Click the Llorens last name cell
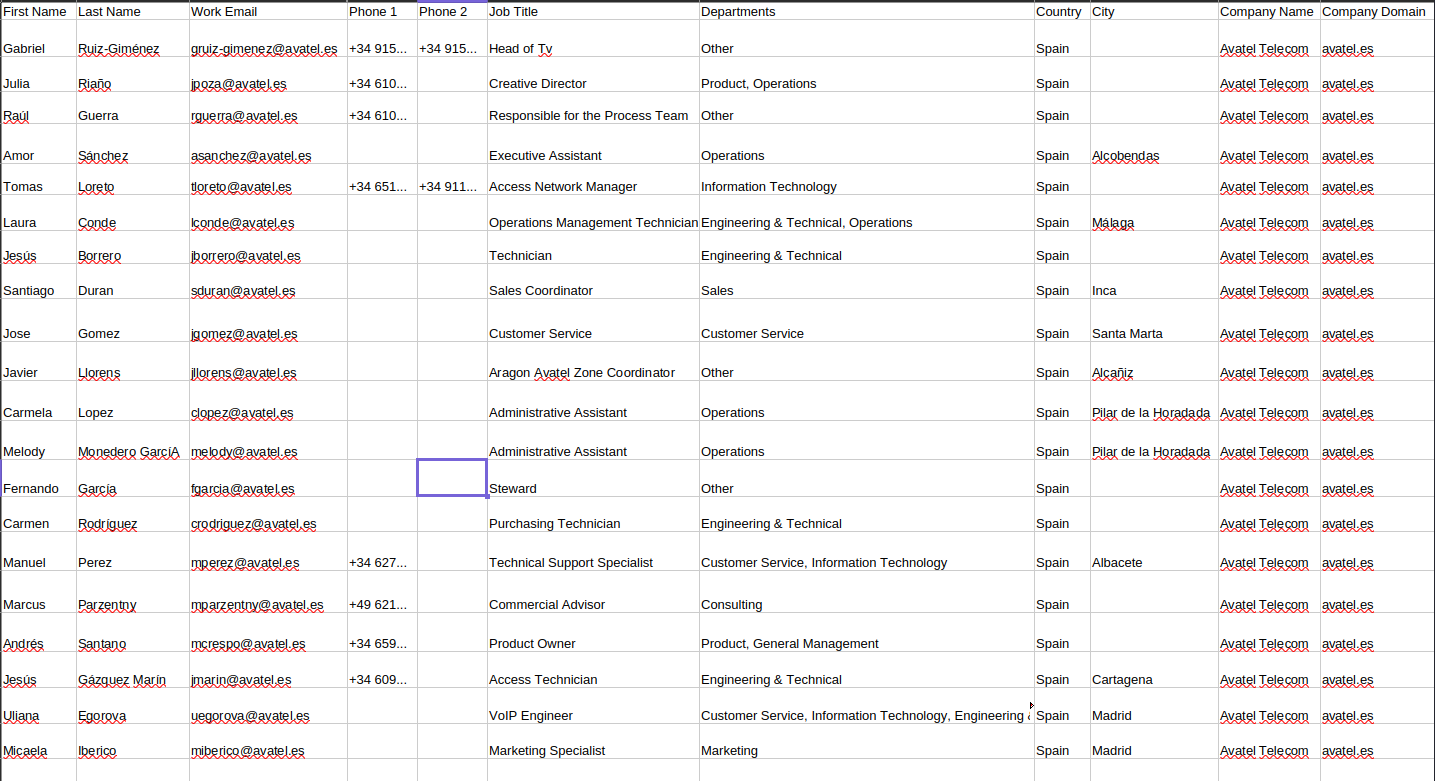This screenshot has height=781, width=1435. [x=132, y=362]
